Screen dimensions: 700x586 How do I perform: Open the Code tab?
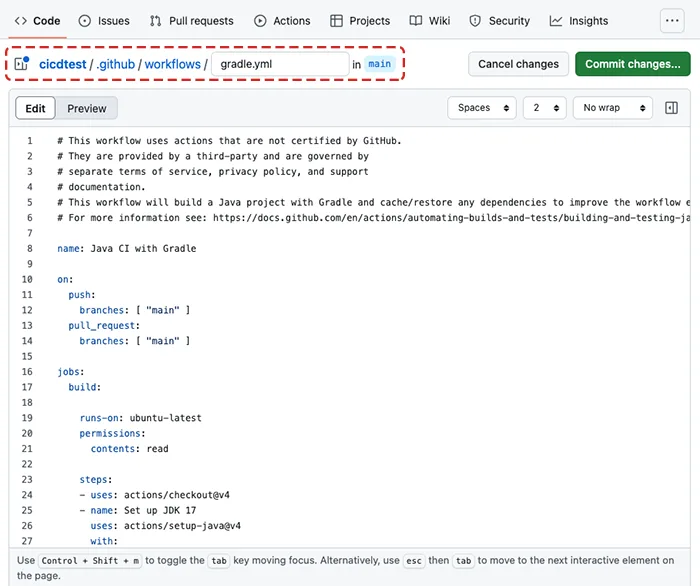point(38,21)
